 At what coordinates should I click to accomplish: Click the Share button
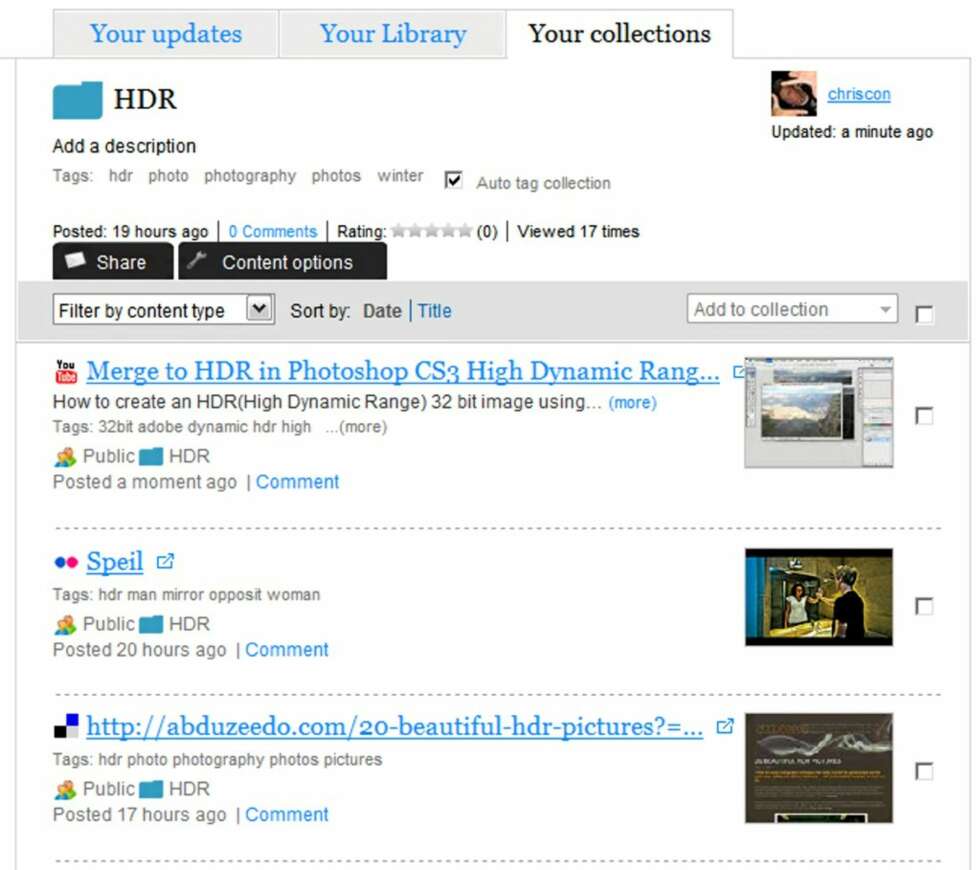[113, 262]
